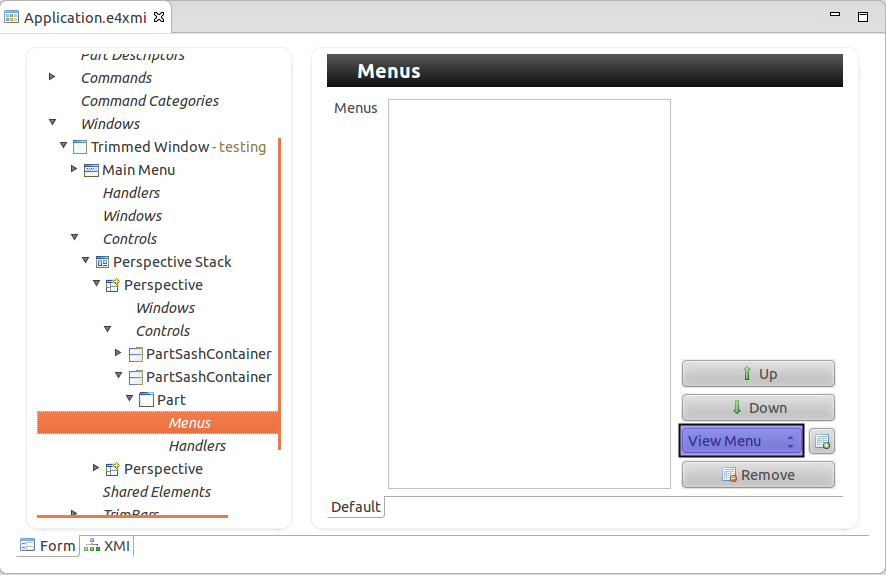Expand the first PartSashContainer node
Image resolution: width=886 pixels, height=575 pixels.
119,353
